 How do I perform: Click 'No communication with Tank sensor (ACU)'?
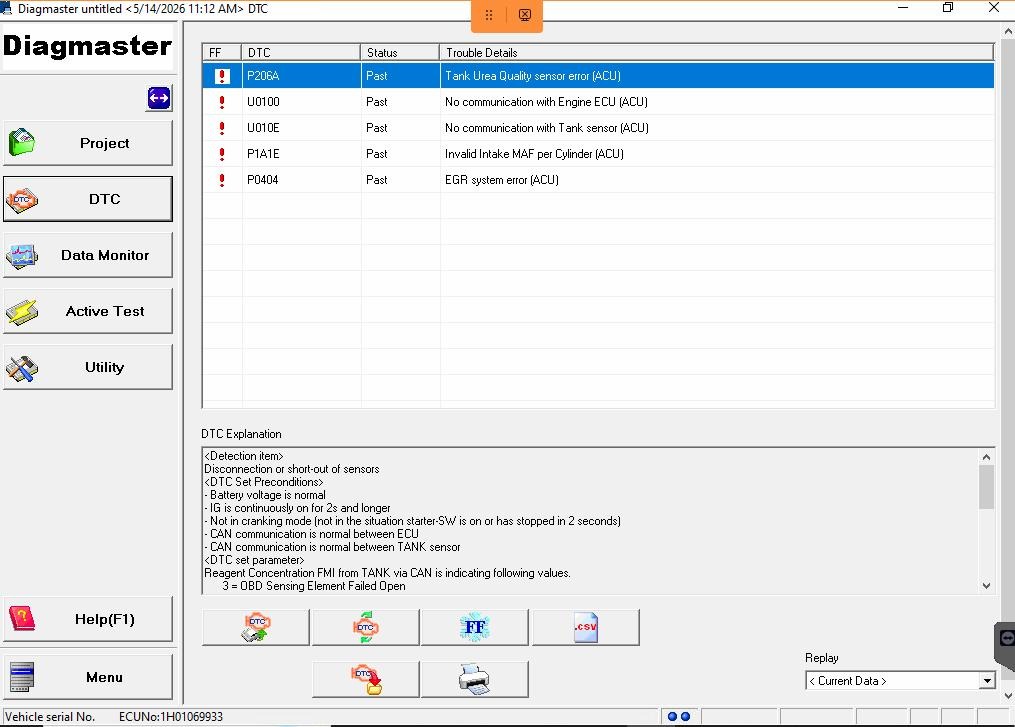tap(546, 128)
